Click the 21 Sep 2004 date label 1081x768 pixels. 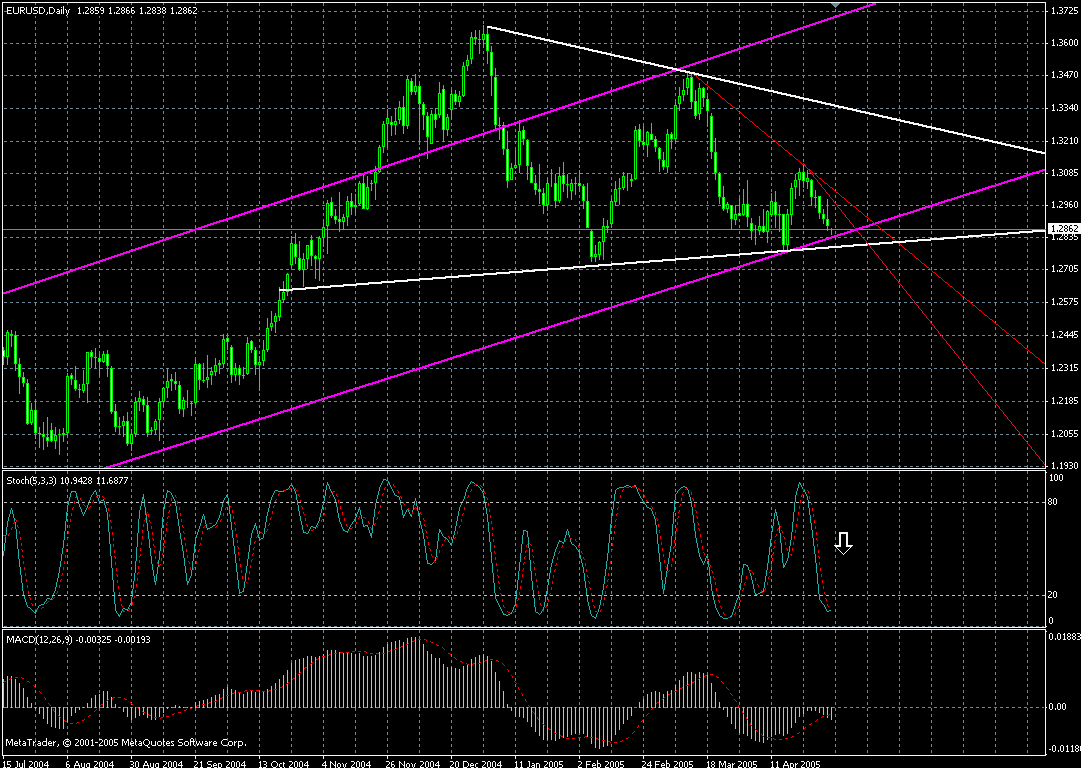(219, 763)
